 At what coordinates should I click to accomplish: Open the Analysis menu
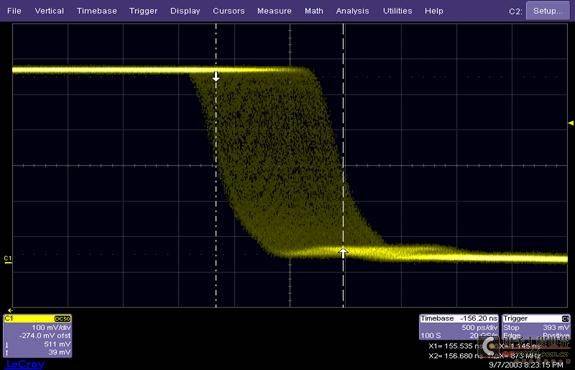[x=352, y=11]
